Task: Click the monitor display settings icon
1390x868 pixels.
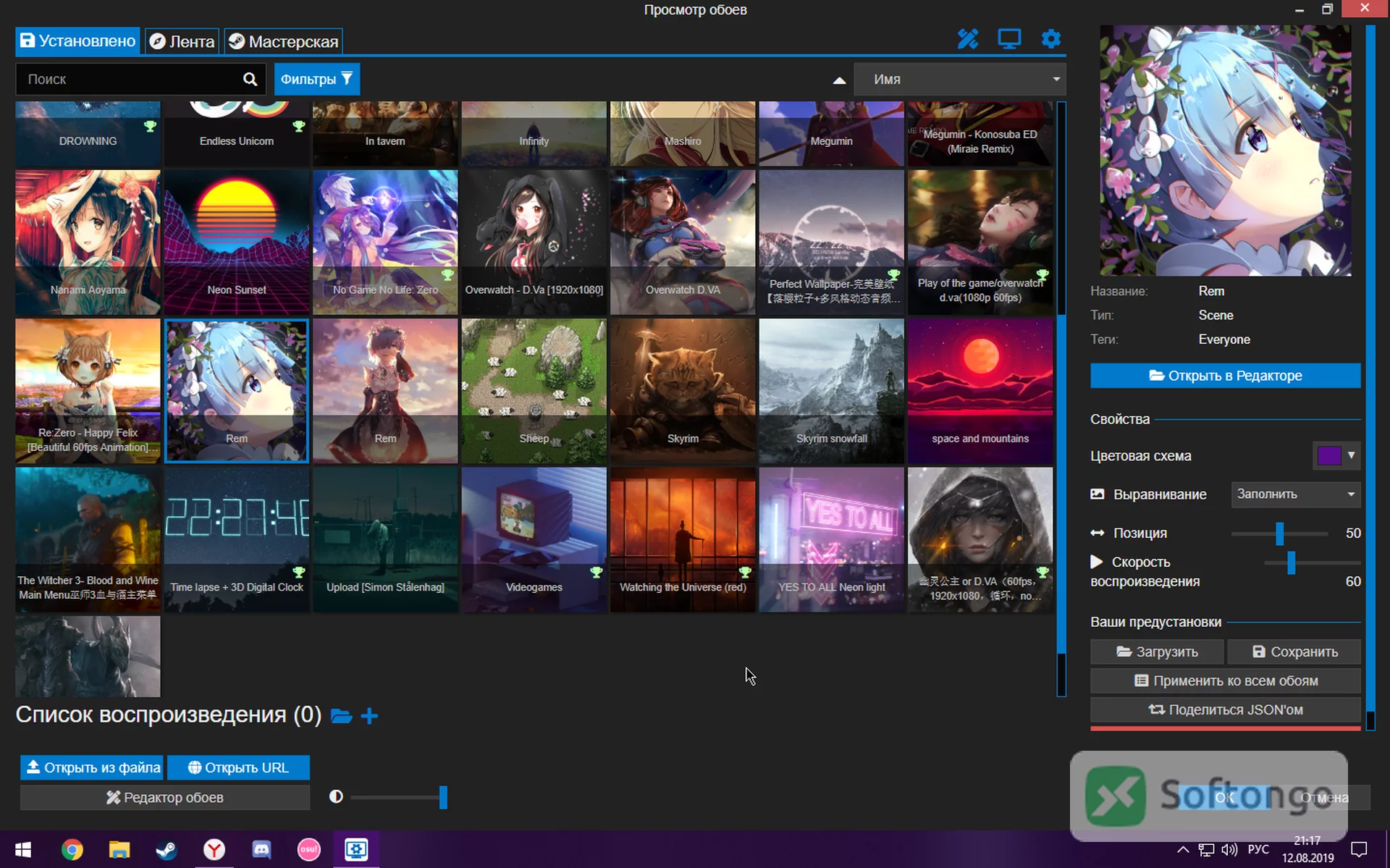Action: point(1009,39)
